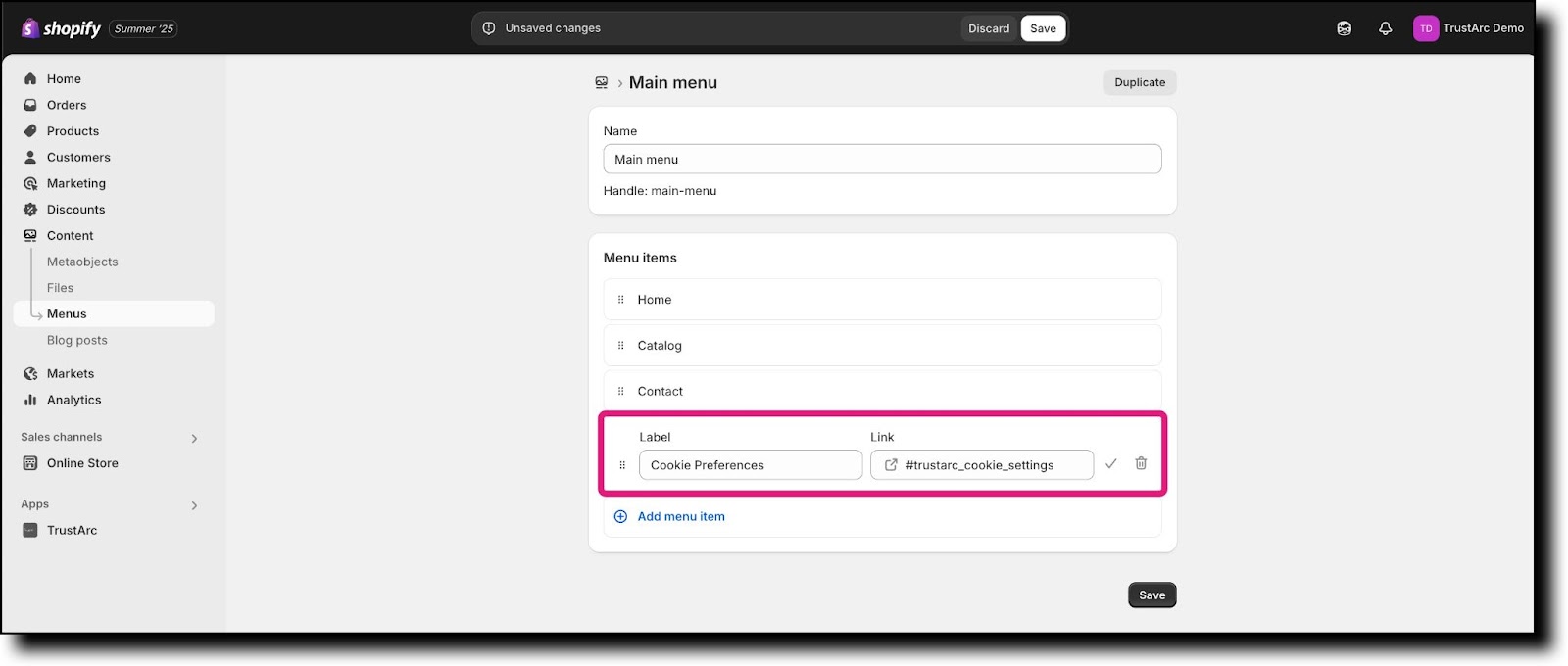Click the Customers person icon
1568x666 pixels.
pyautogui.click(x=30, y=157)
